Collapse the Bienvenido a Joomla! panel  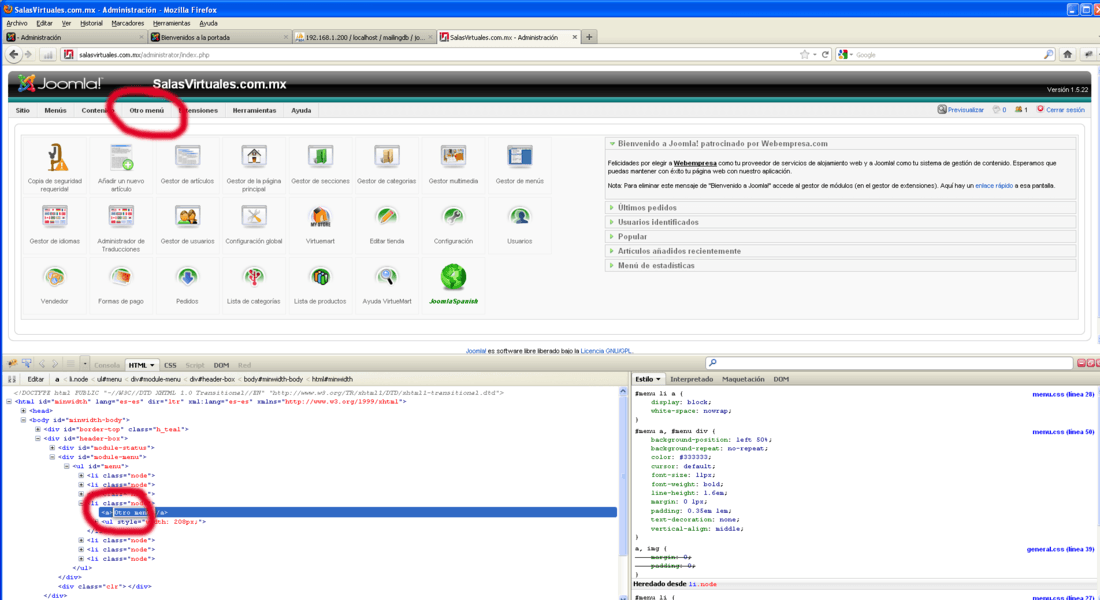pos(840,143)
